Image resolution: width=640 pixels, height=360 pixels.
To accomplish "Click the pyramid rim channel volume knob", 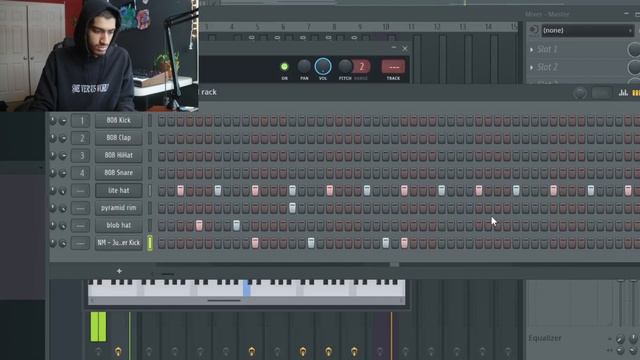I will tap(63, 209).
